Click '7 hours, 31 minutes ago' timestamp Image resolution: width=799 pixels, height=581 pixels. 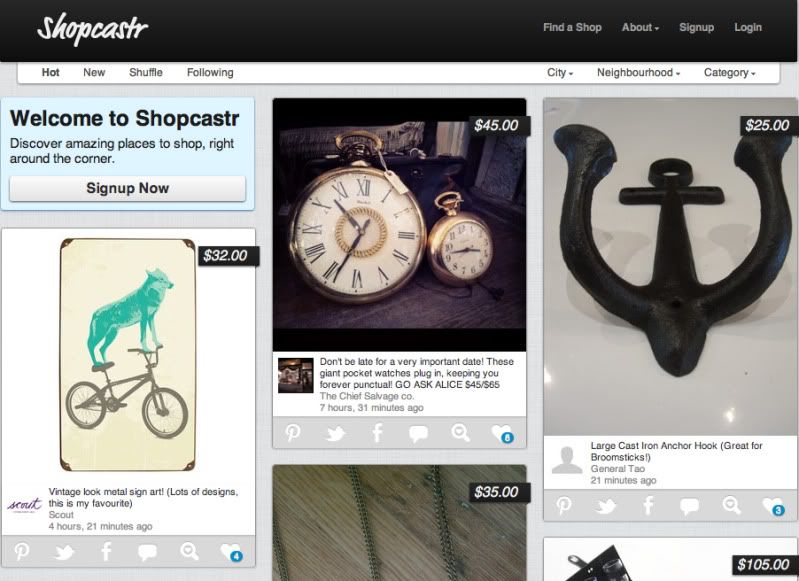[x=371, y=408]
